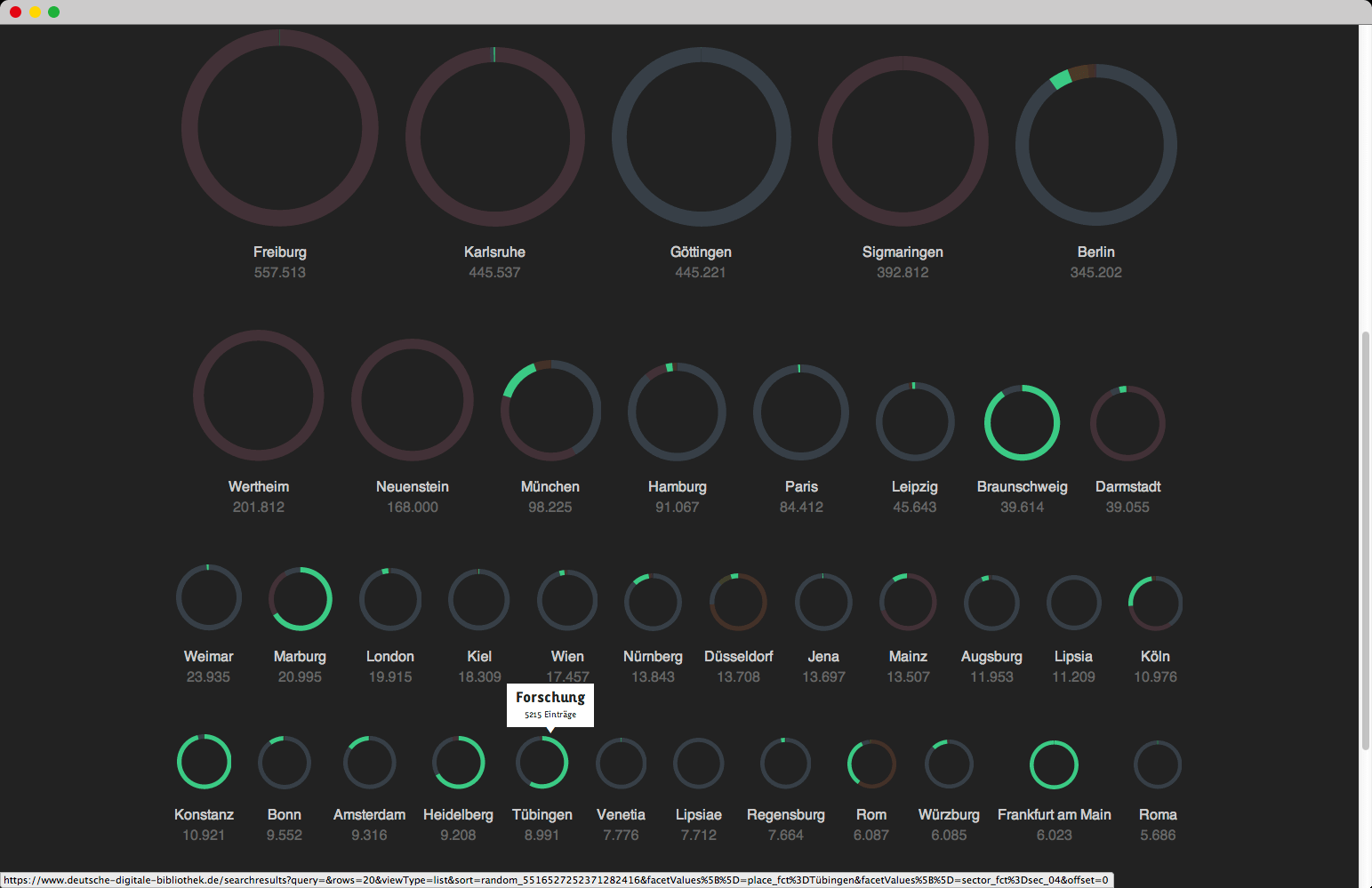Click the München city label
The width and height of the screenshot is (1372, 888).
[x=550, y=486]
